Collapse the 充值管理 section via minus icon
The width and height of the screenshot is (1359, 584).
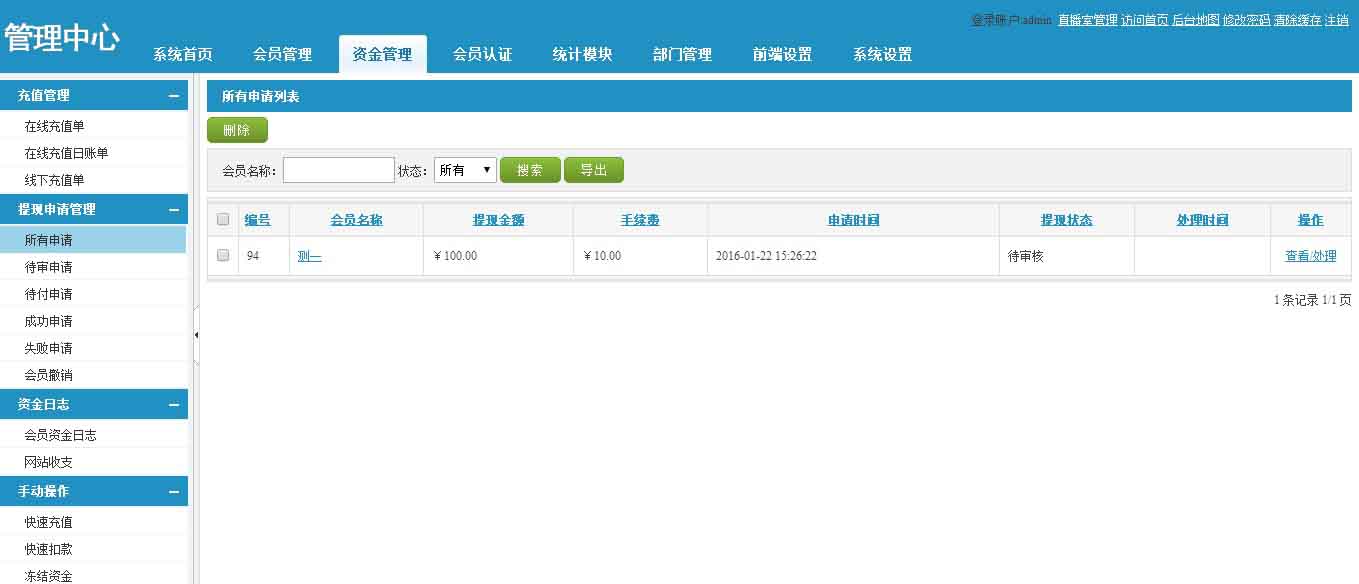[173, 96]
